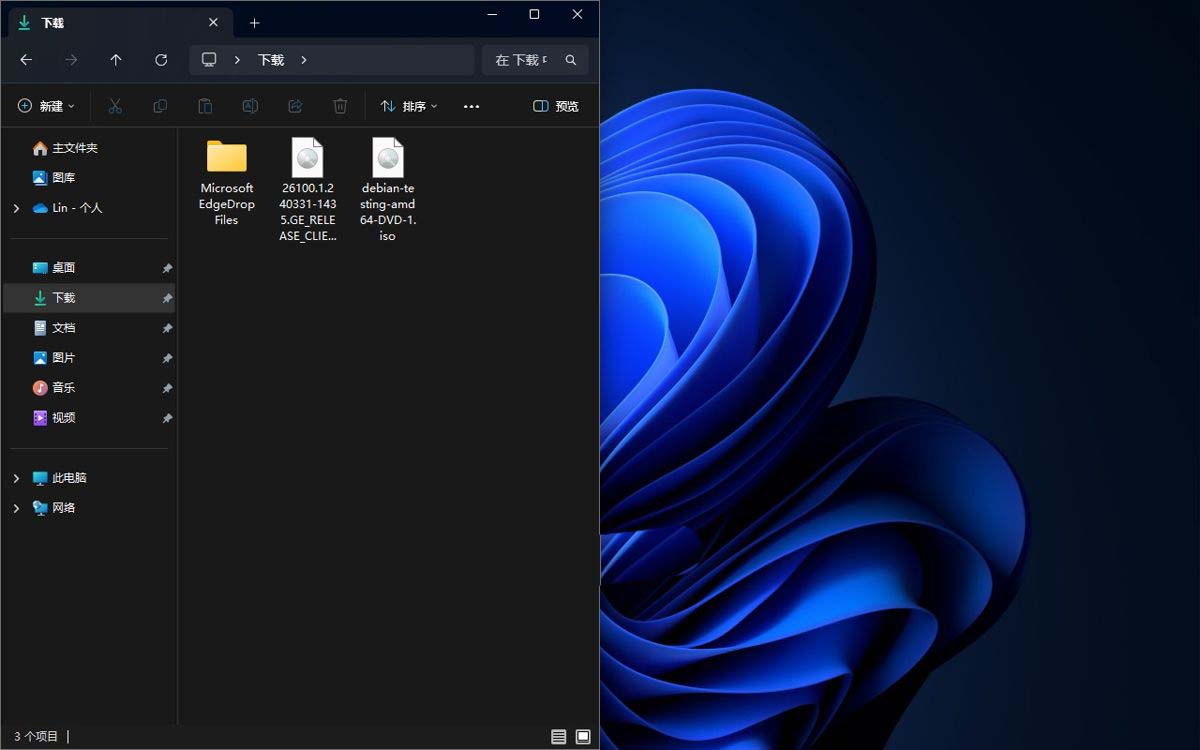Click the pin icon beside 图片

point(167,358)
